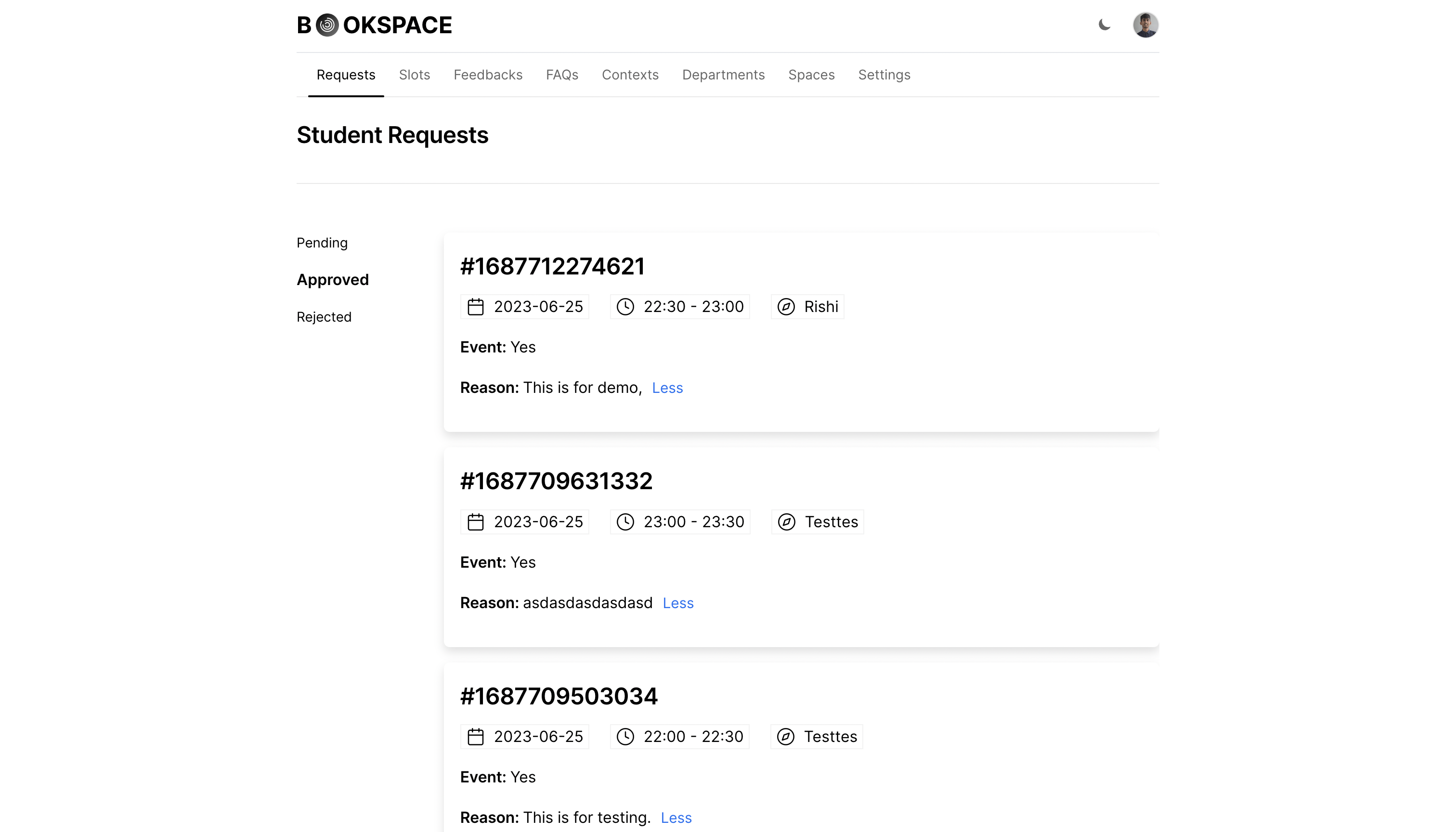Click request ID #1687709503034
The height and width of the screenshot is (832, 1456).
click(x=559, y=696)
